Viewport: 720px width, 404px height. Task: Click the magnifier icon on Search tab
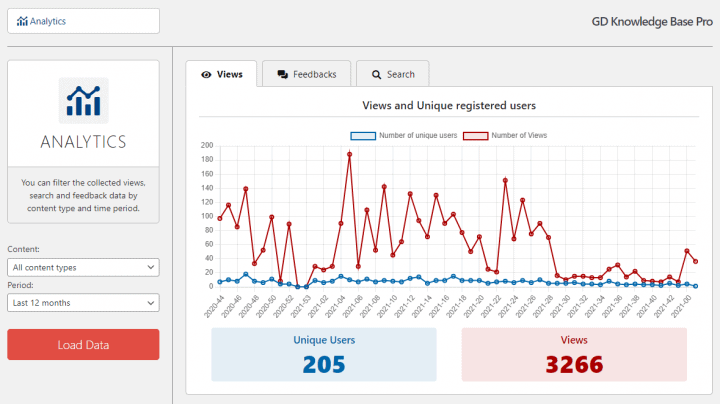377,74
